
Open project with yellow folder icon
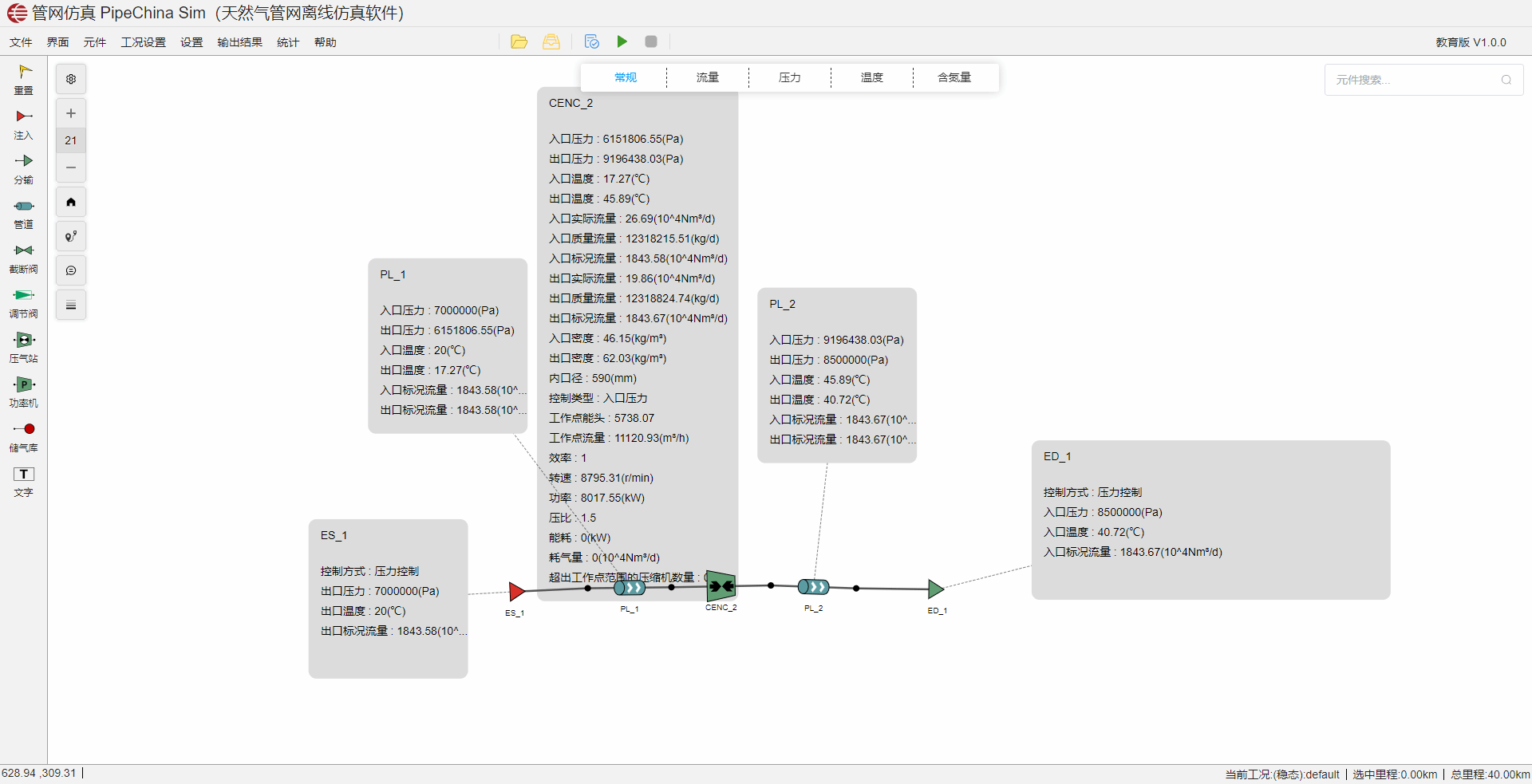(519, 41)
